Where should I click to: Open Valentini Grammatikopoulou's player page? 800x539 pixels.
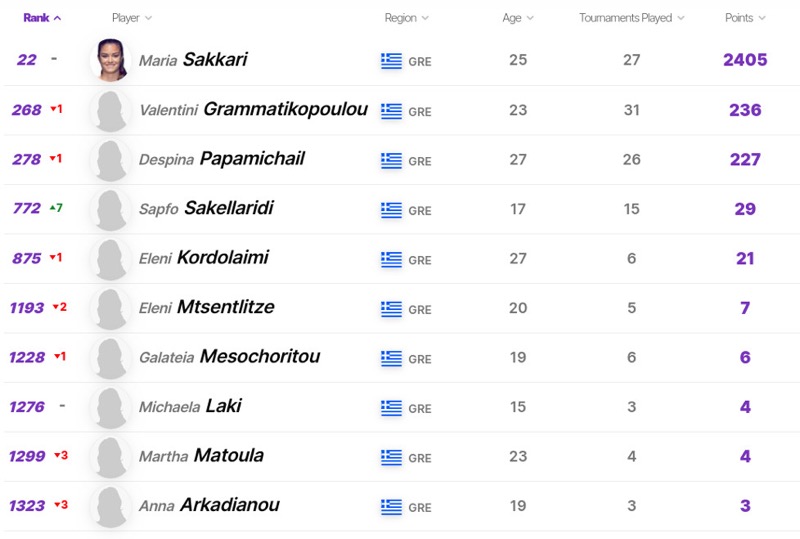(x=253, y=110)
